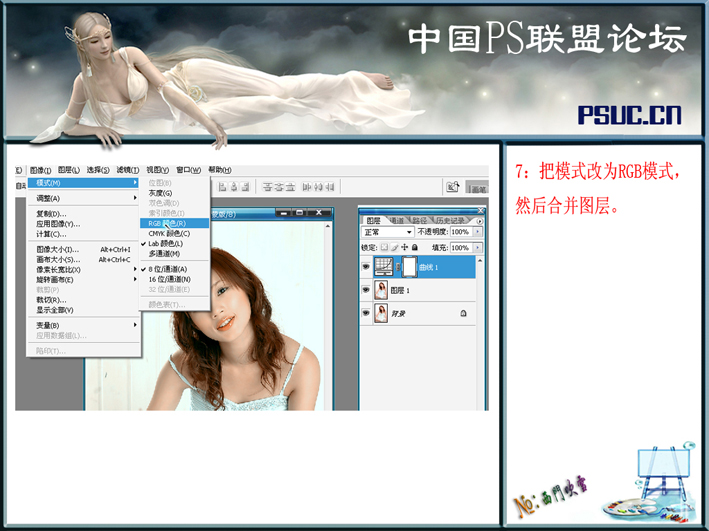Hide the 背景 layer with the eye
The image size is (709, 531).
click(x=366, y=313)
